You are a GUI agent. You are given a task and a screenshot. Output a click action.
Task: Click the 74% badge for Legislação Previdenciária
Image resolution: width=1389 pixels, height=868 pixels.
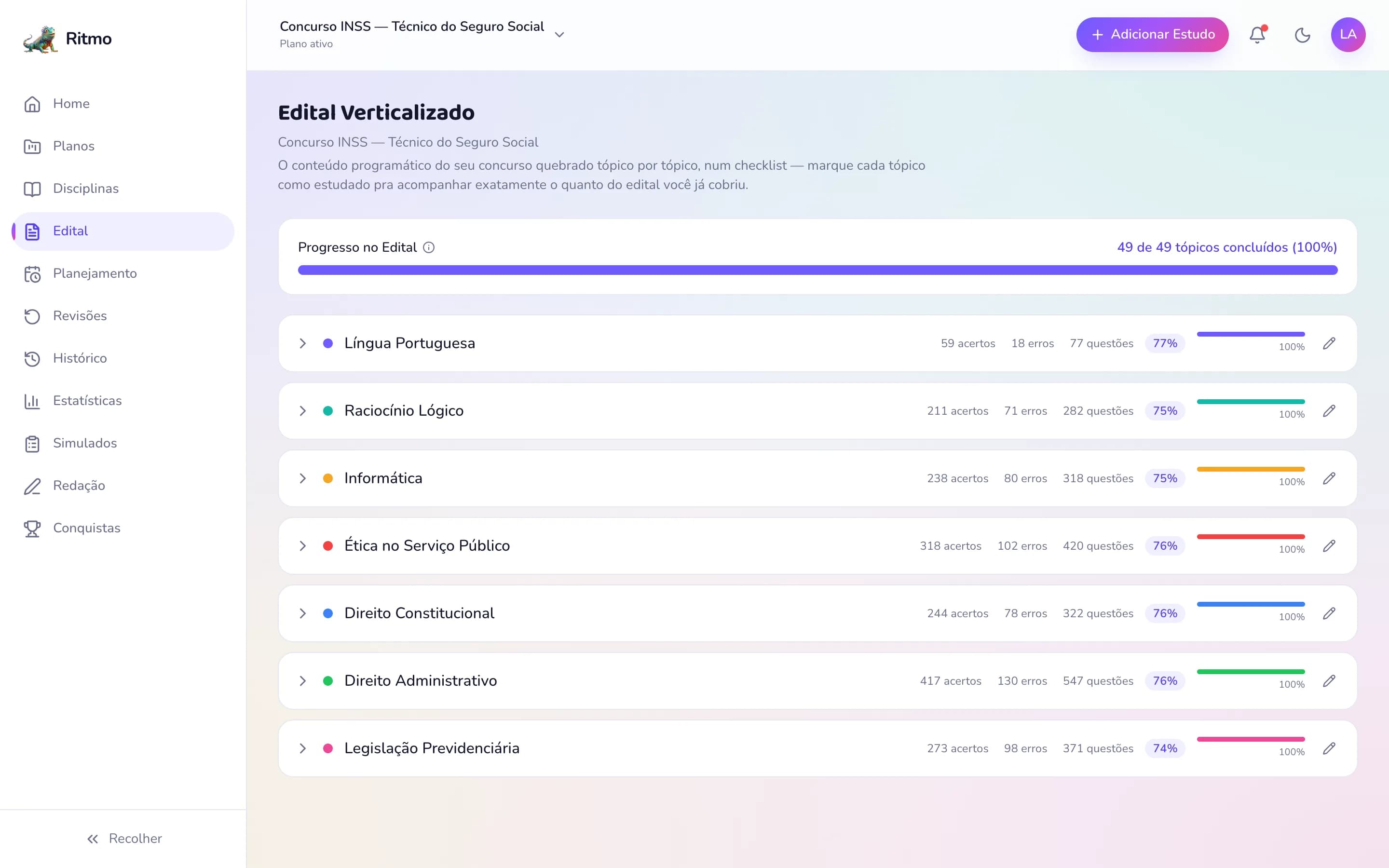coord(1165,748)
